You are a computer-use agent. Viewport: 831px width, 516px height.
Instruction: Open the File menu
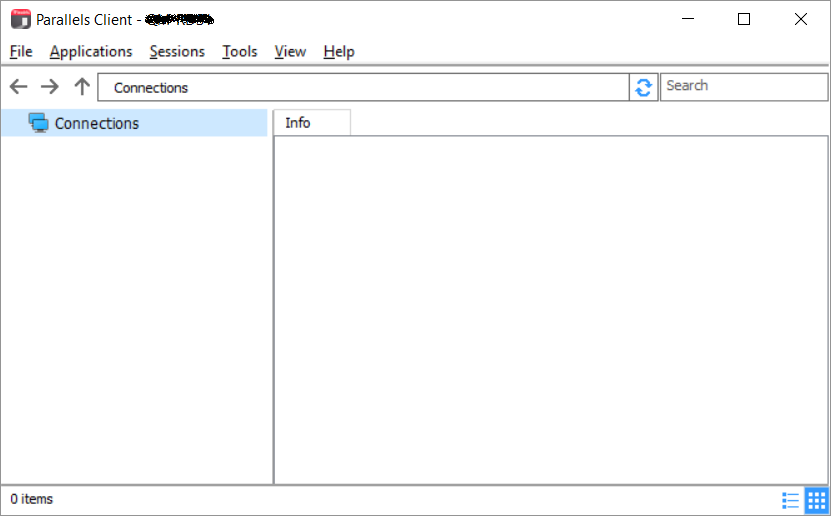pos(21,51)
